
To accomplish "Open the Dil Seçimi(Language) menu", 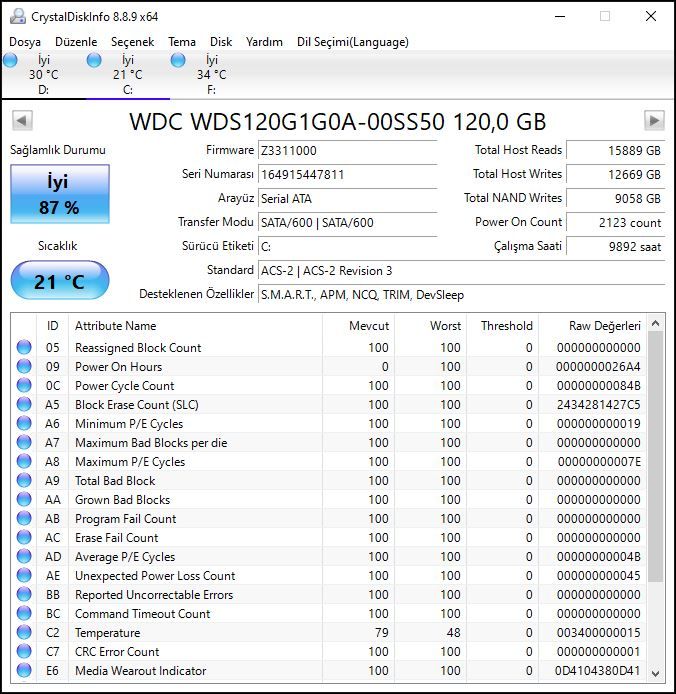I will click(x=353, y=42).
